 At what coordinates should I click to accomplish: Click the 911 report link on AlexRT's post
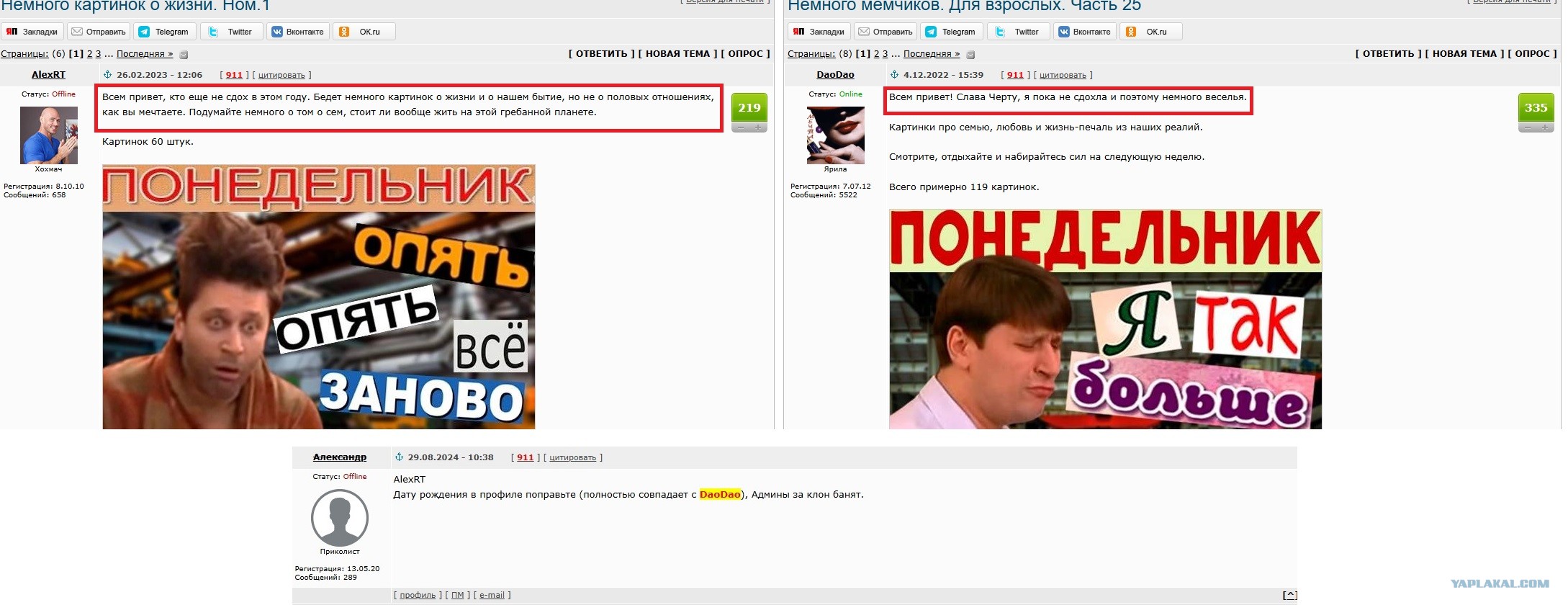[234, 75]
